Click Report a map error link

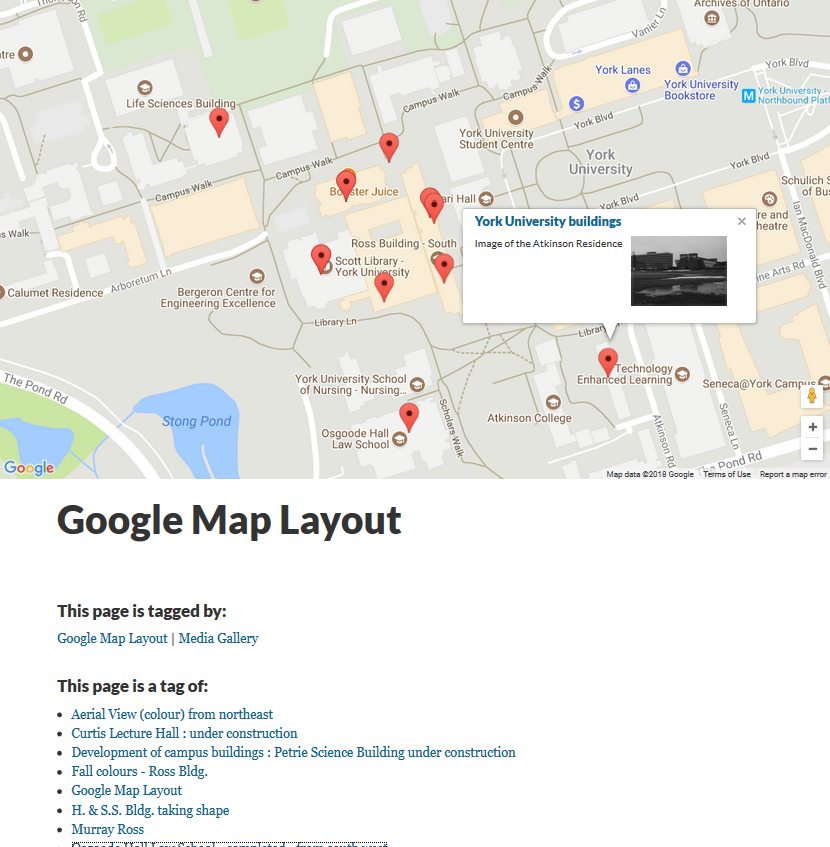793,474
